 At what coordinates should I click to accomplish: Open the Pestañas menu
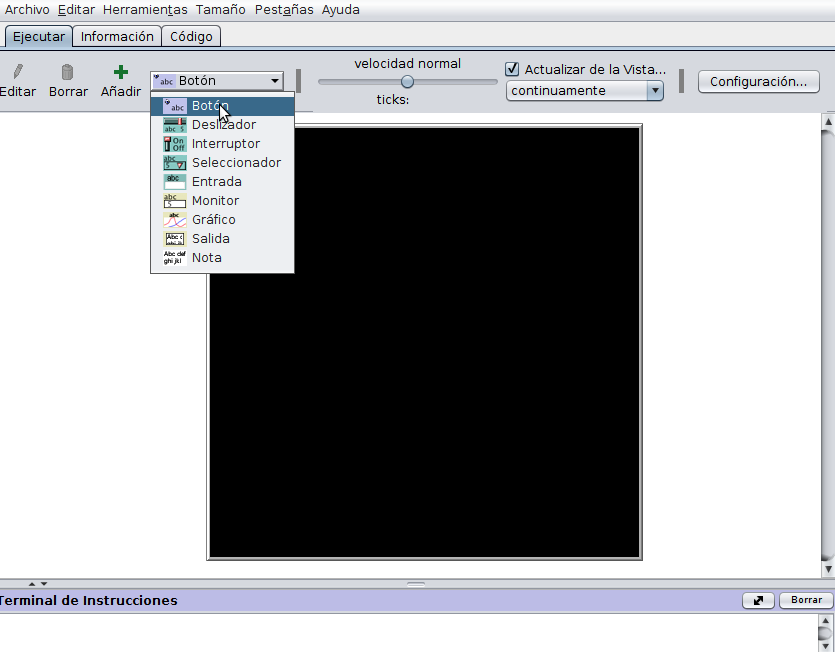pyautogui.click(x=284, y=10)
